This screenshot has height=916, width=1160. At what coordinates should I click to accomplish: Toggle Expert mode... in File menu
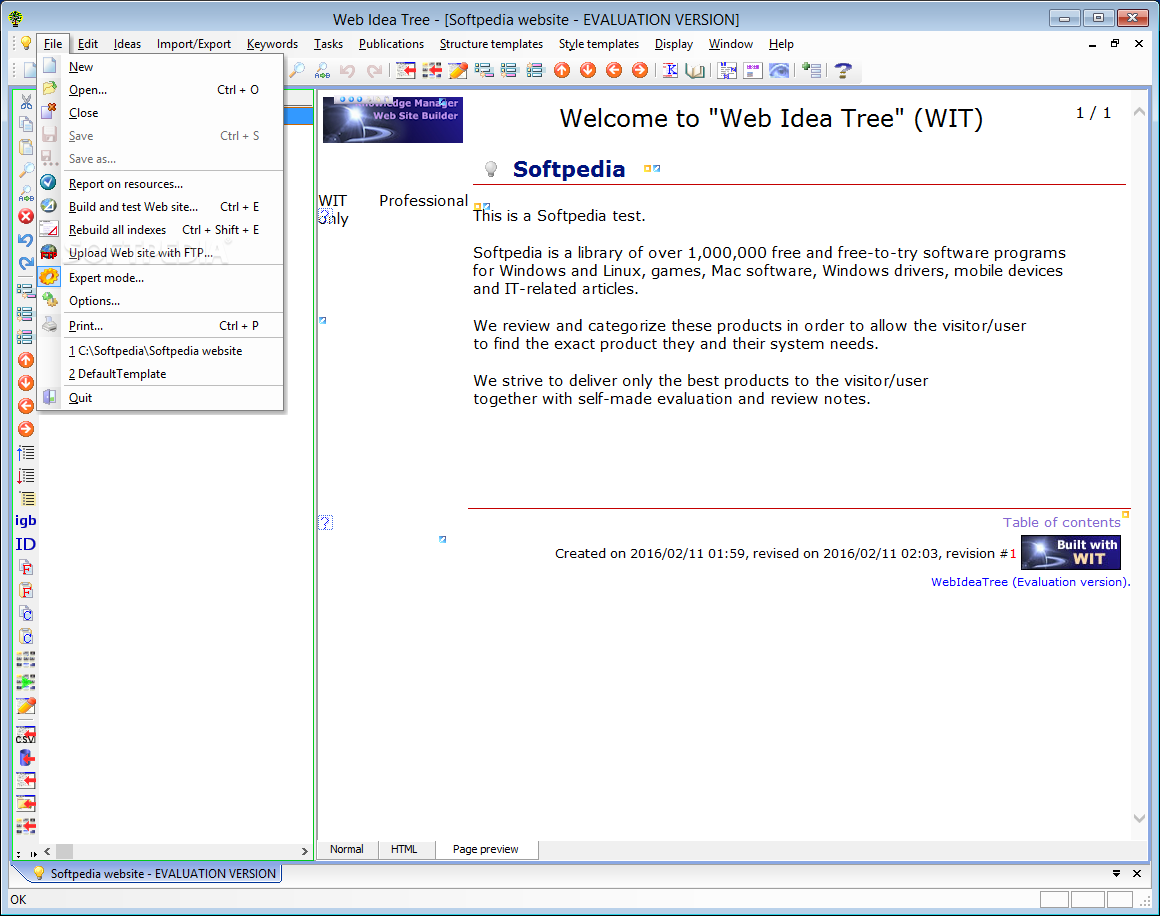(161, 277)
